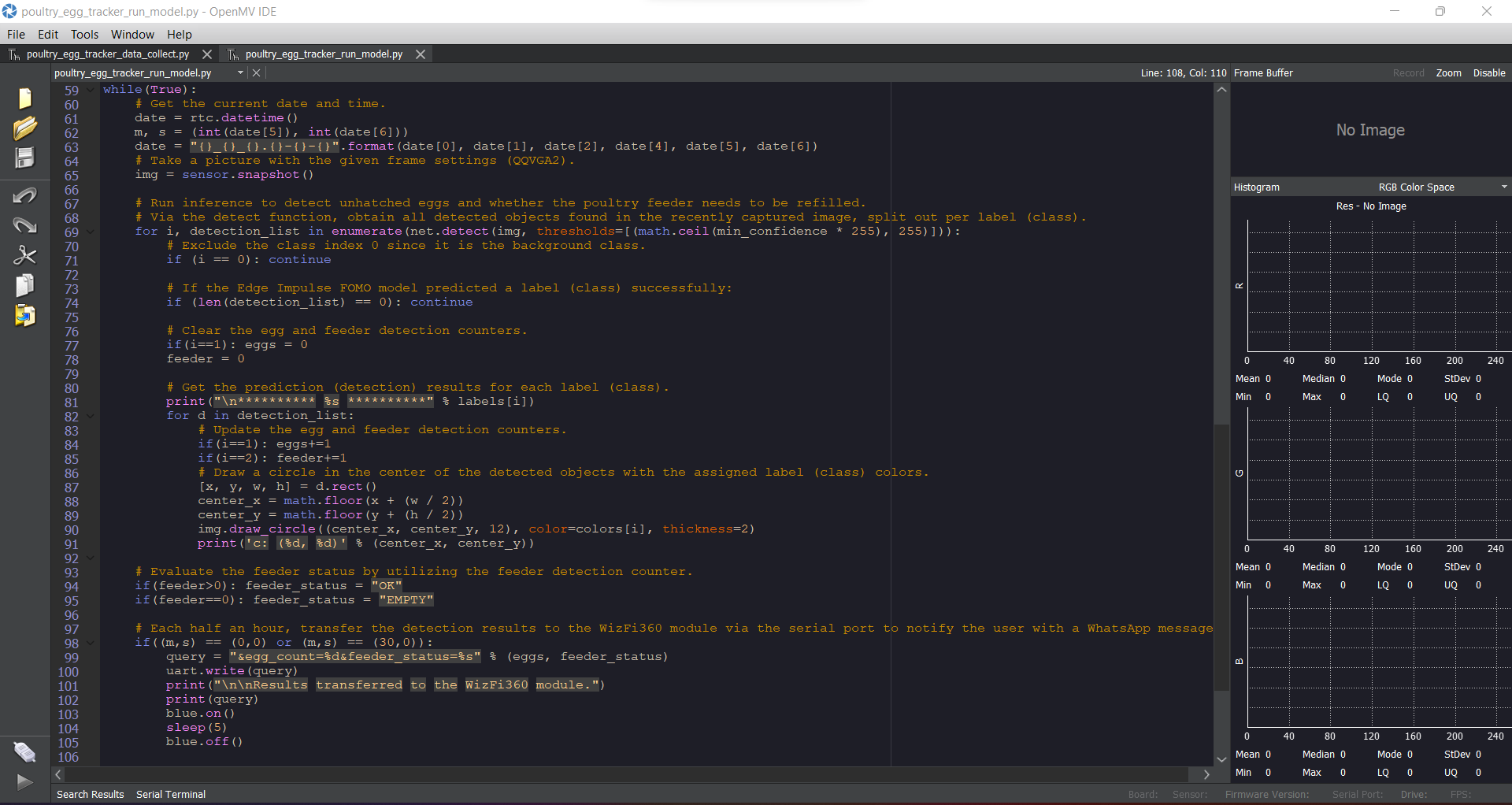Viewport: 1512px width, 805px height.
Task: Click the Open File folder icon
Action: coord(24,128)
